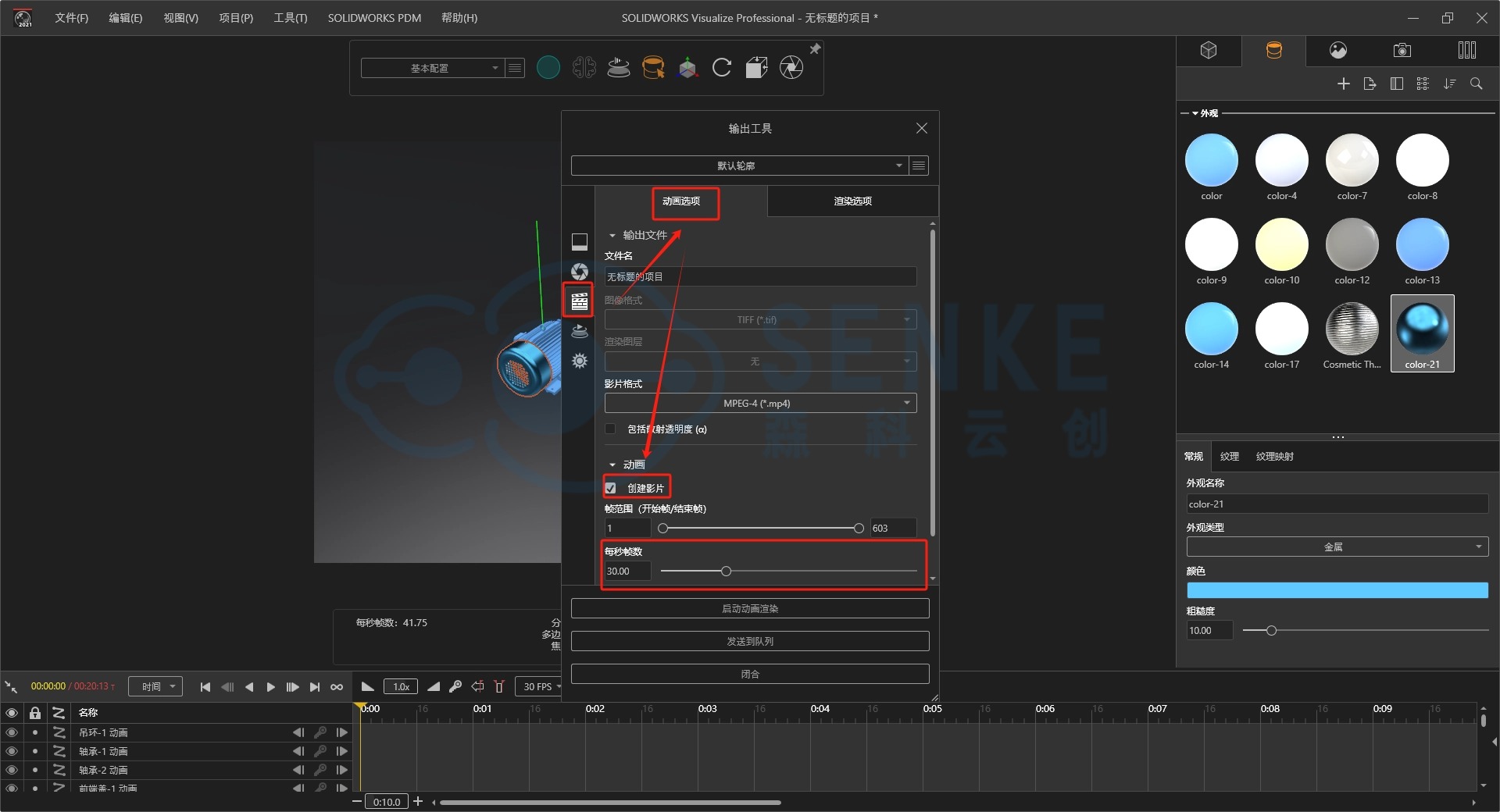1500x812 pixels.
Task: Open the 基本配置 configuration dropdown
Action: coord(431,68)
